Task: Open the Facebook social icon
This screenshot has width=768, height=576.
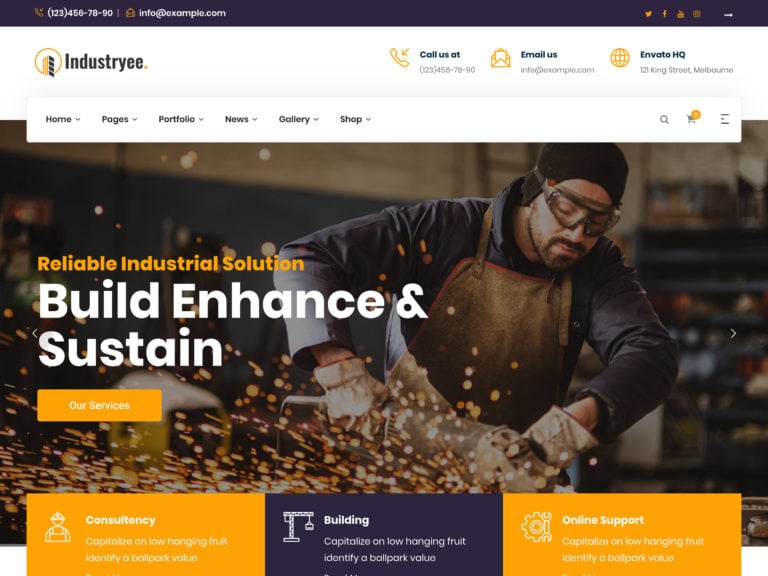Action: (x=665, y=14)
